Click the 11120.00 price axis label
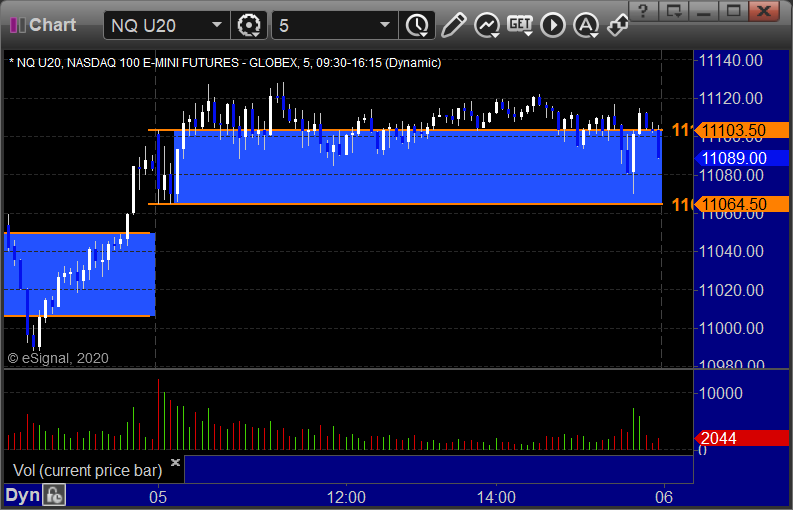Image resolution: width=793 pixels, height=510 pixels. coord(731,98)
